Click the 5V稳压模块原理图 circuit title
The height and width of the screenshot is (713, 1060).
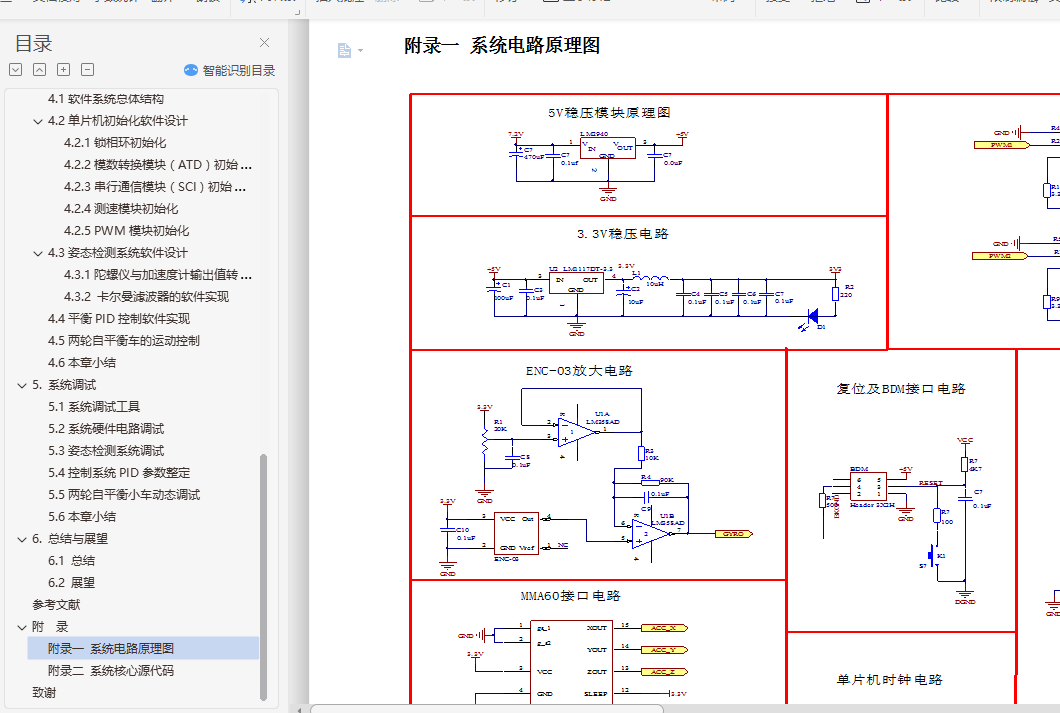coord(609,113)
